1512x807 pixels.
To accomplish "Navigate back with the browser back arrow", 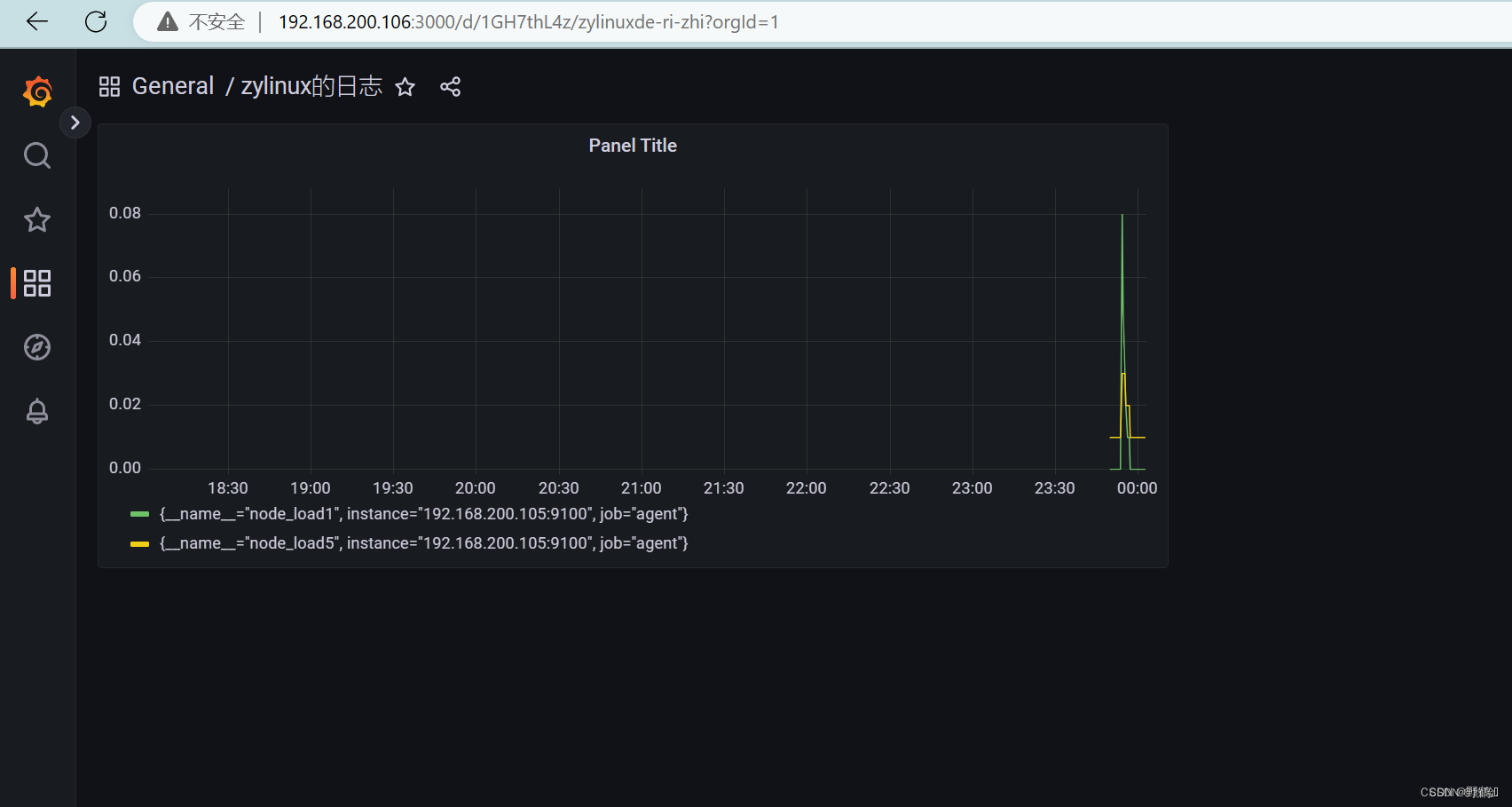I will [x=36, y=21].
